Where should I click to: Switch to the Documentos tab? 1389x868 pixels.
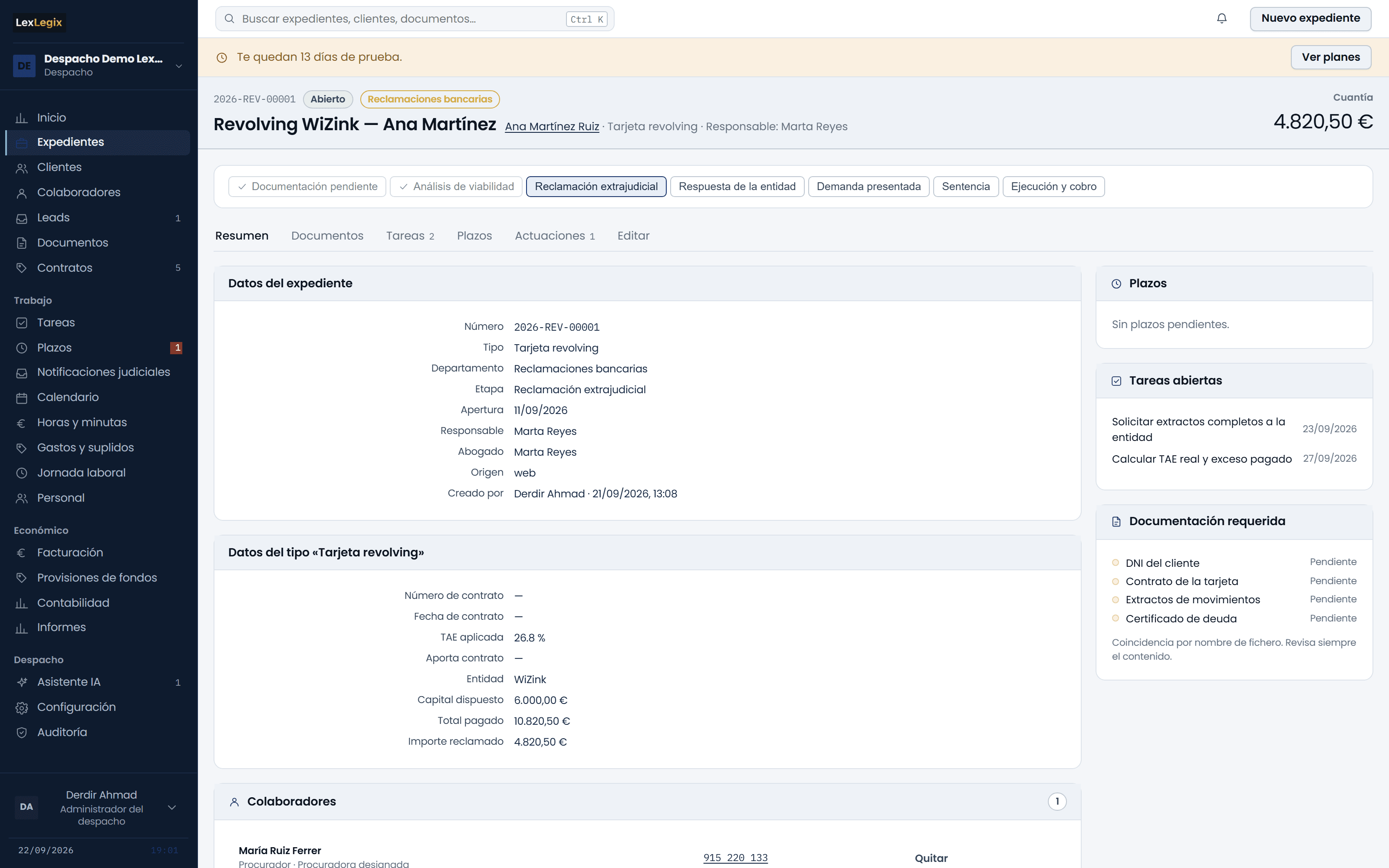327,236
